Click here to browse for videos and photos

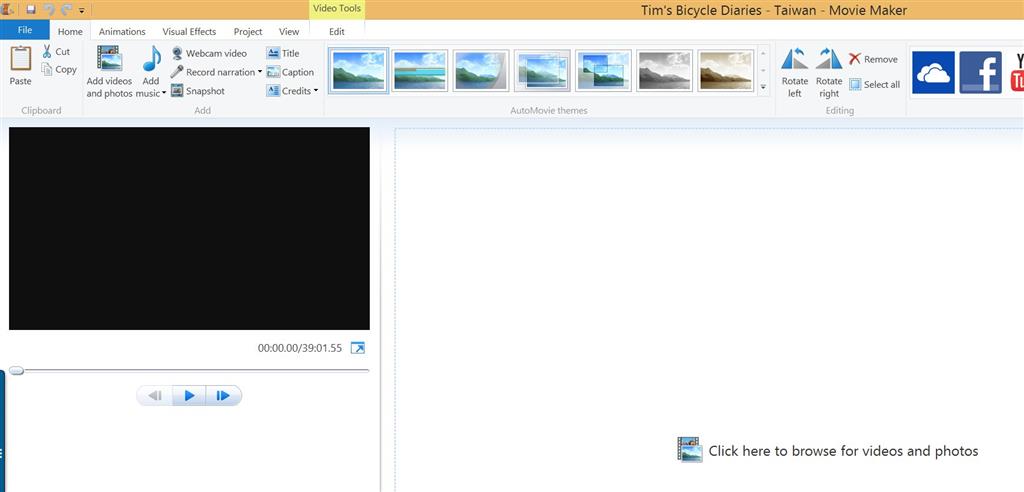point(828,450)
